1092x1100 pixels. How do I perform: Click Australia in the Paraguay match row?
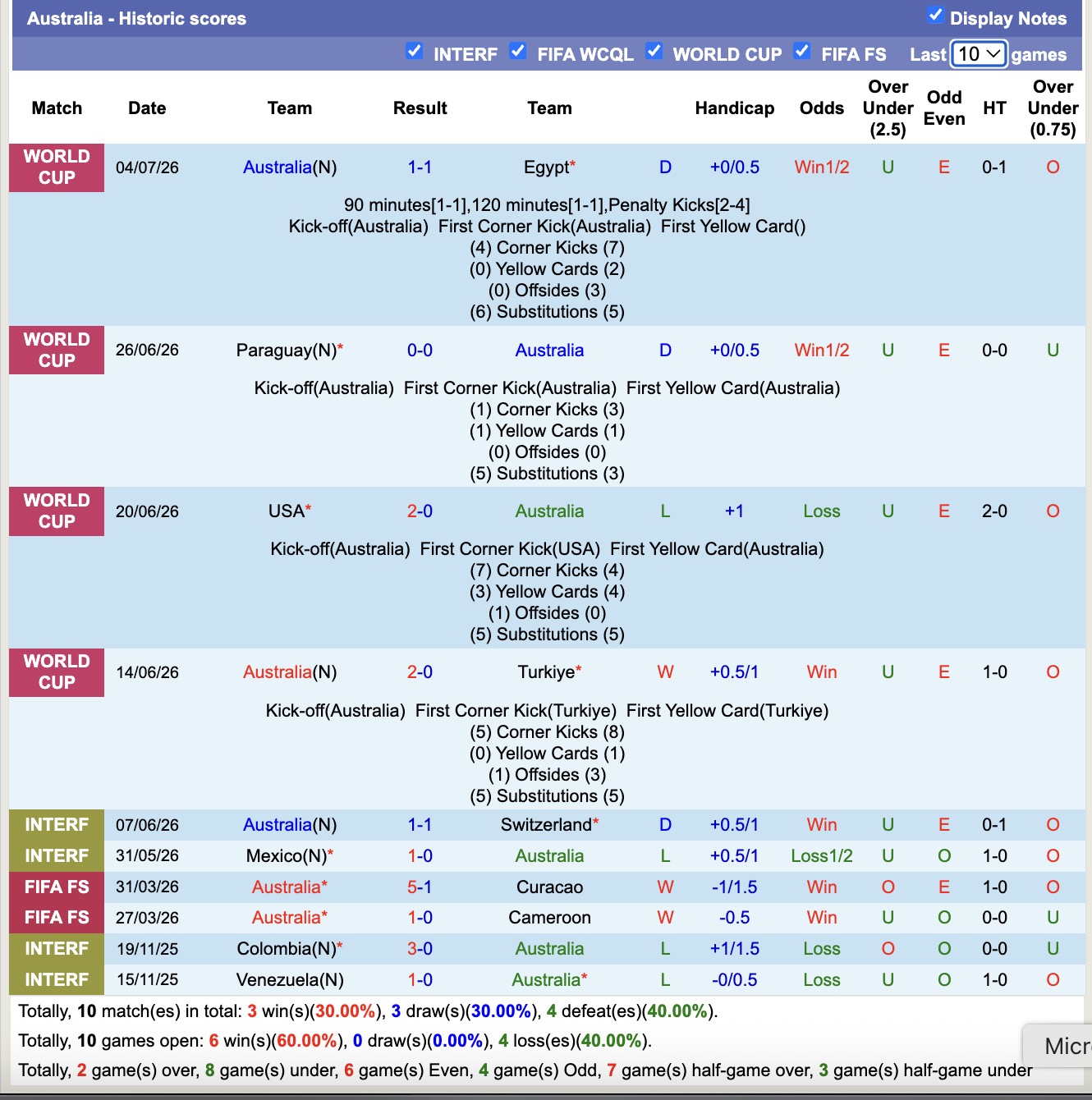(x=549, y=351)
